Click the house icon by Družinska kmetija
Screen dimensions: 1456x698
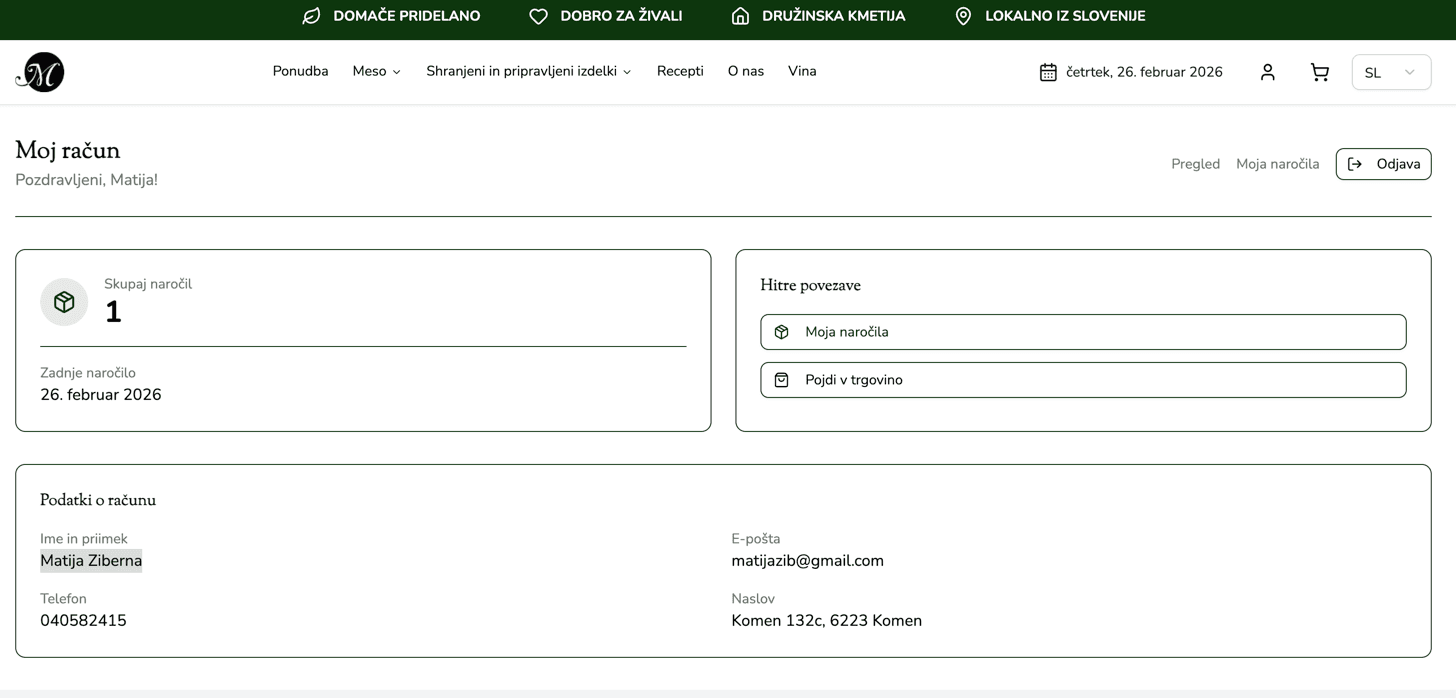tap(740, 16)
